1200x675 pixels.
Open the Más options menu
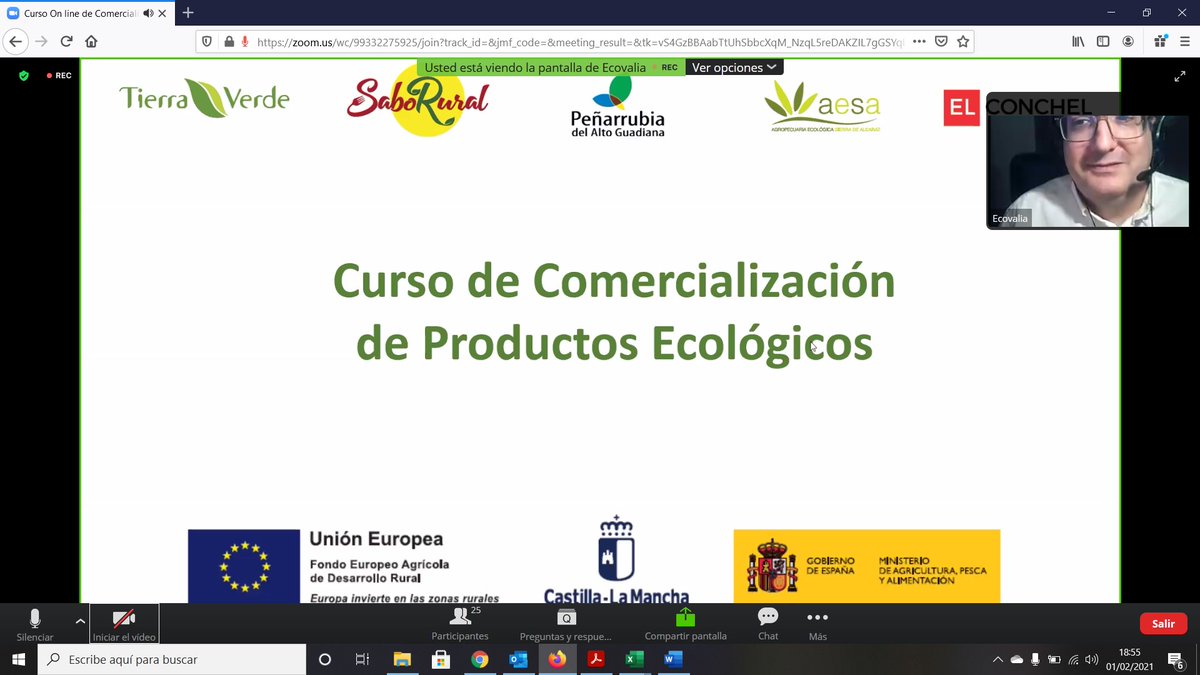coord(817,625)
